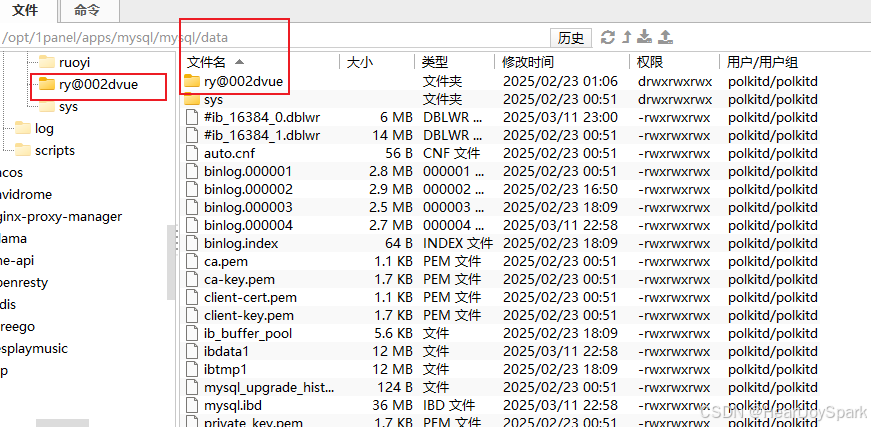The width and height of the screenshot is (871, 427).
Task: Click the log folder icon in the tree
Action: tap(23, 128)
